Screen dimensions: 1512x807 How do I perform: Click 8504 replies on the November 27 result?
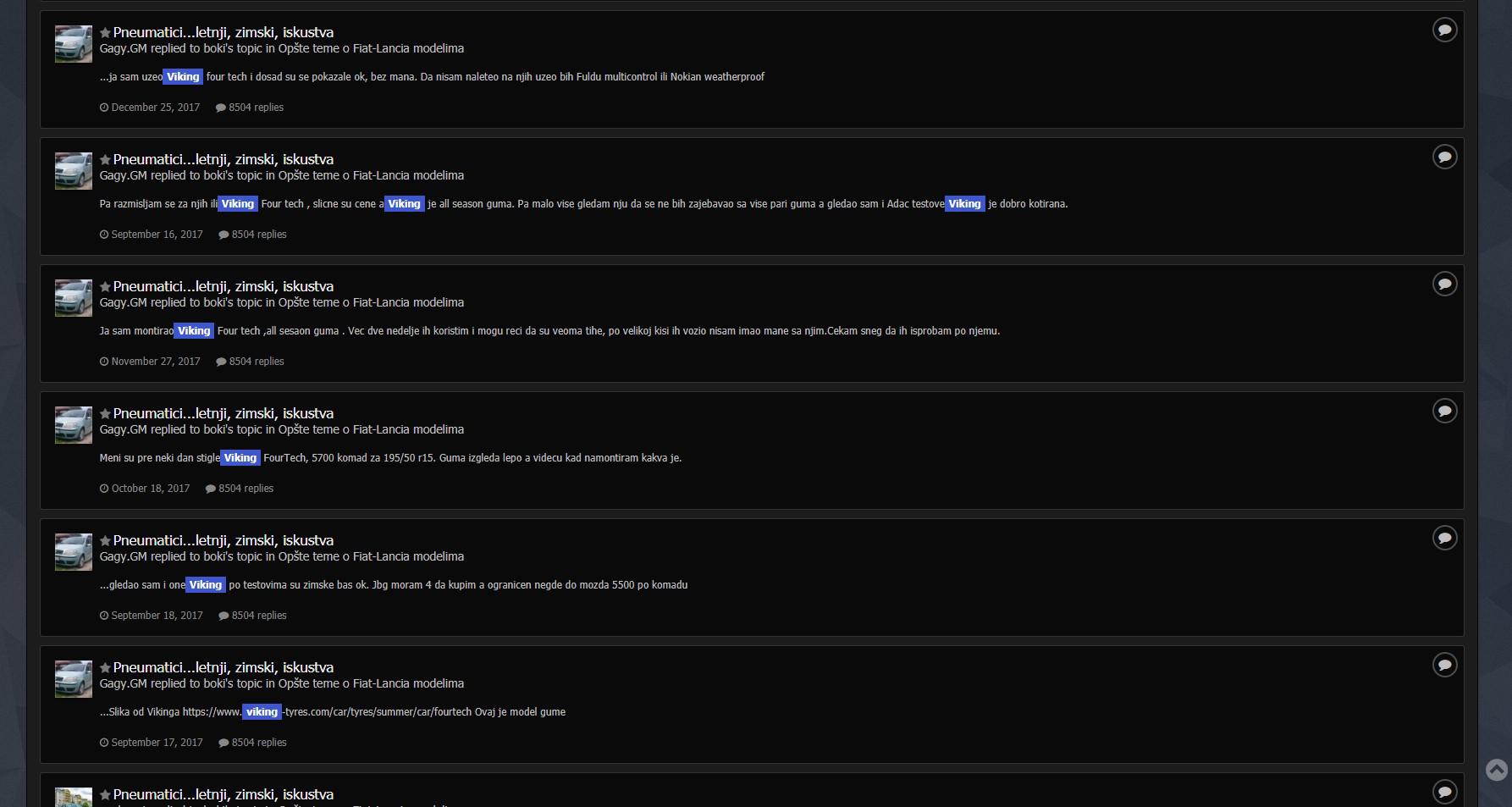coord(256,362)
